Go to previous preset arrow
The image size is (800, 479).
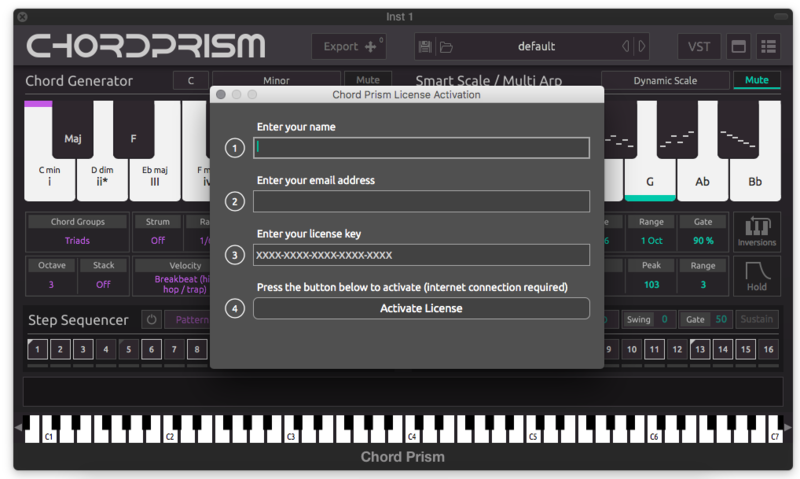626,46
